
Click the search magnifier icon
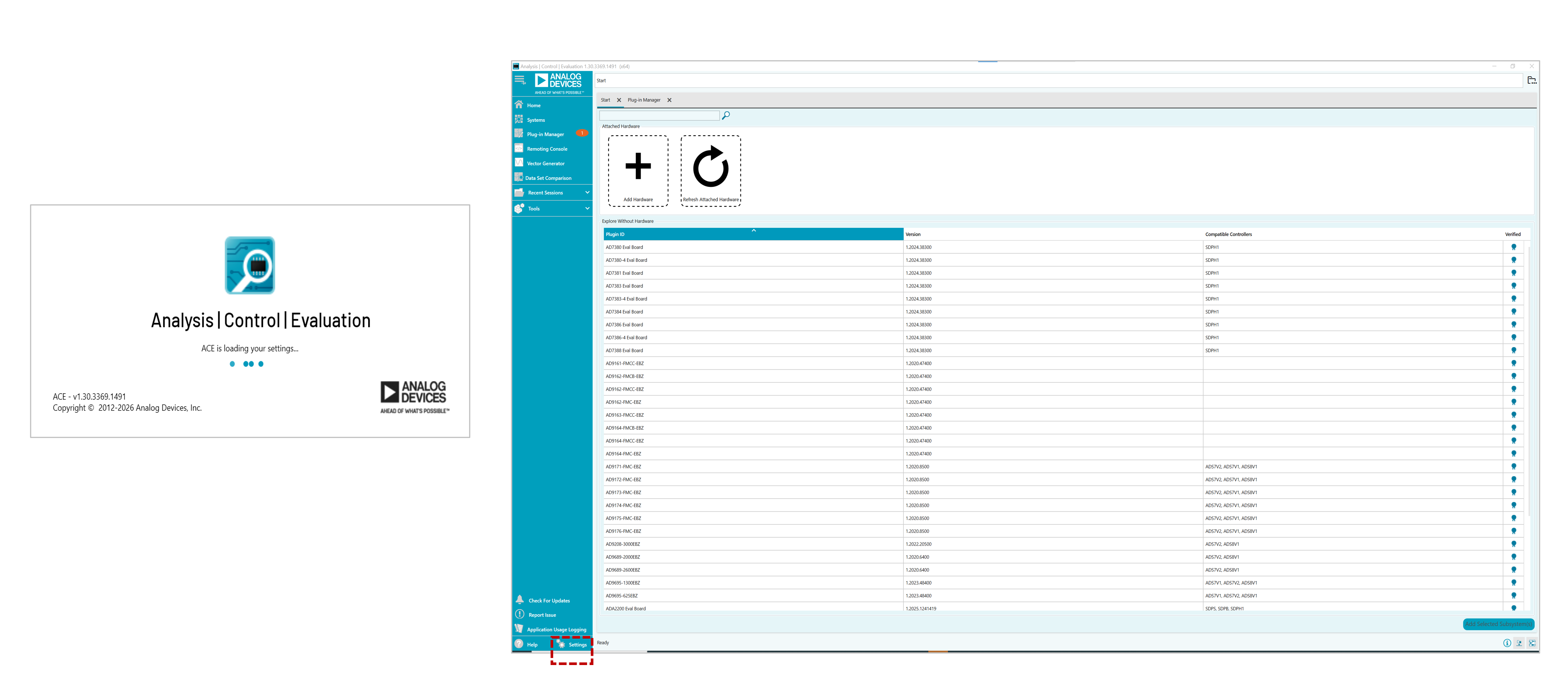click(x=726, y=115)
